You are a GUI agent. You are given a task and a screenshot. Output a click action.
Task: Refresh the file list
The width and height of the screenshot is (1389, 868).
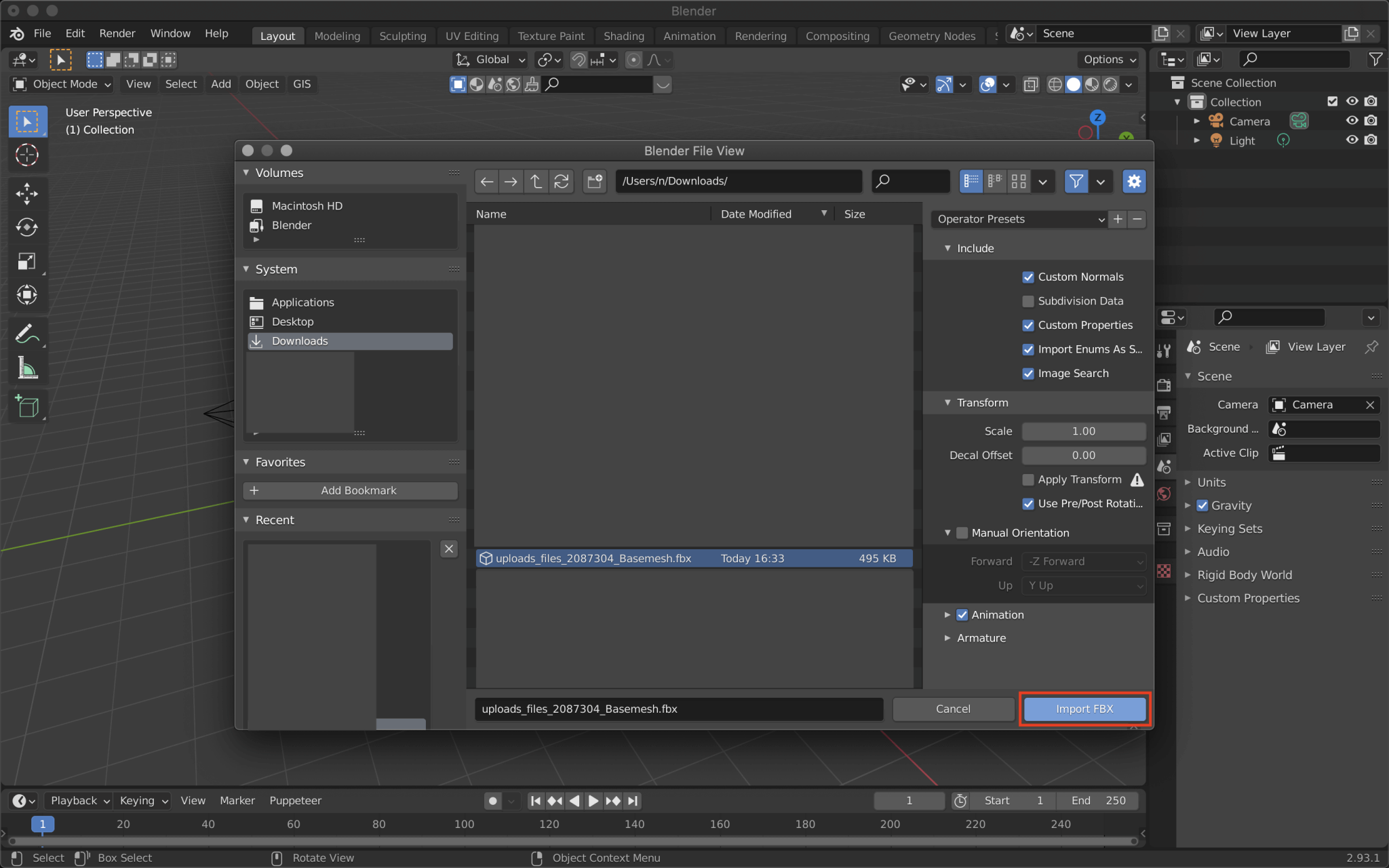pyautogui.click(x=561, y=181)
